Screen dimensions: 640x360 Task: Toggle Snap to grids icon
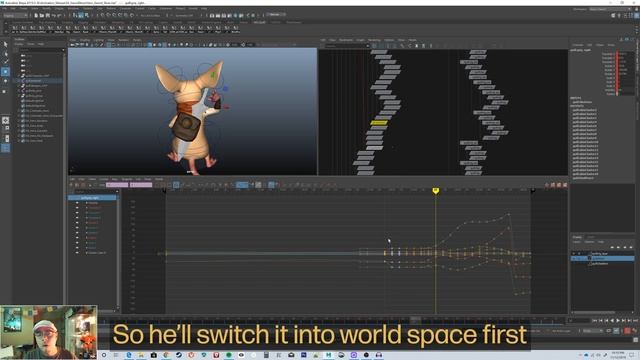103,16
